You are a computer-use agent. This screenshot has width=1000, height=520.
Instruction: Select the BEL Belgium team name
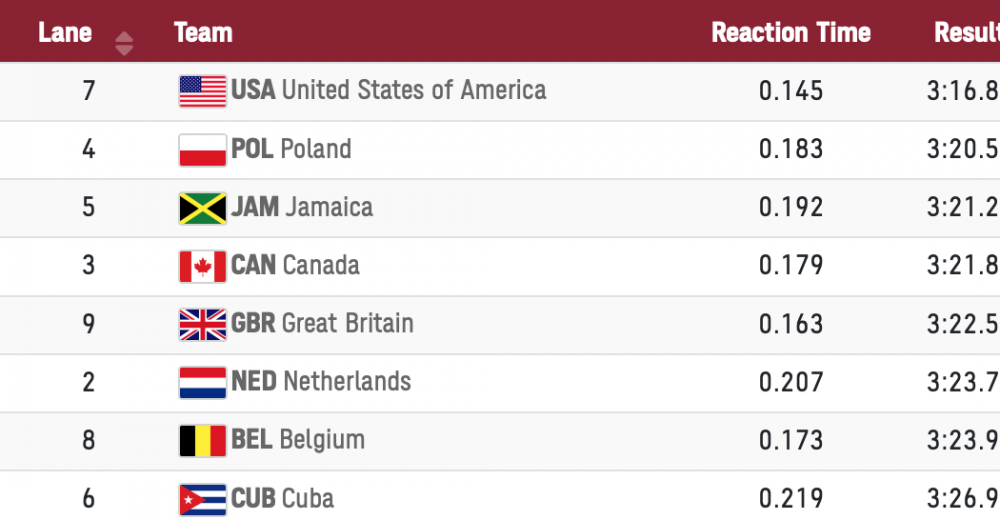298,440
